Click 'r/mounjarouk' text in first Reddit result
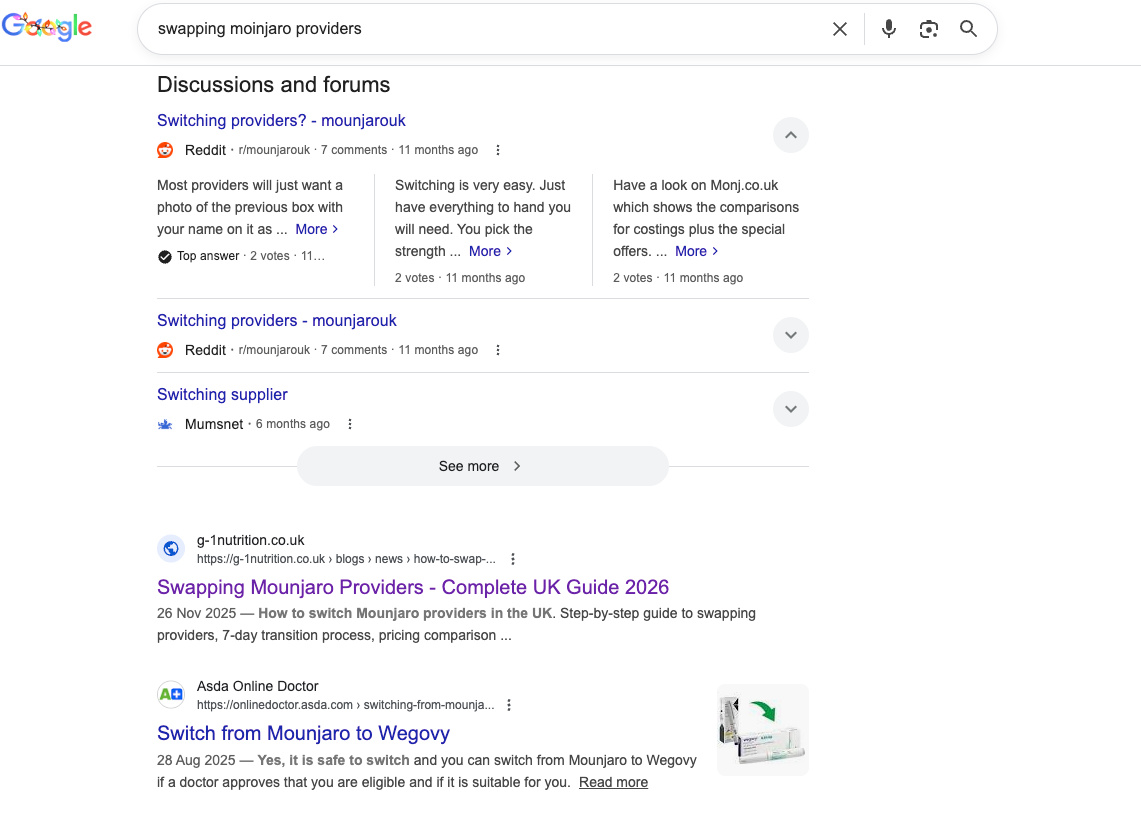This screenshot has width=1141, height=821. click(x=274, y=150)
